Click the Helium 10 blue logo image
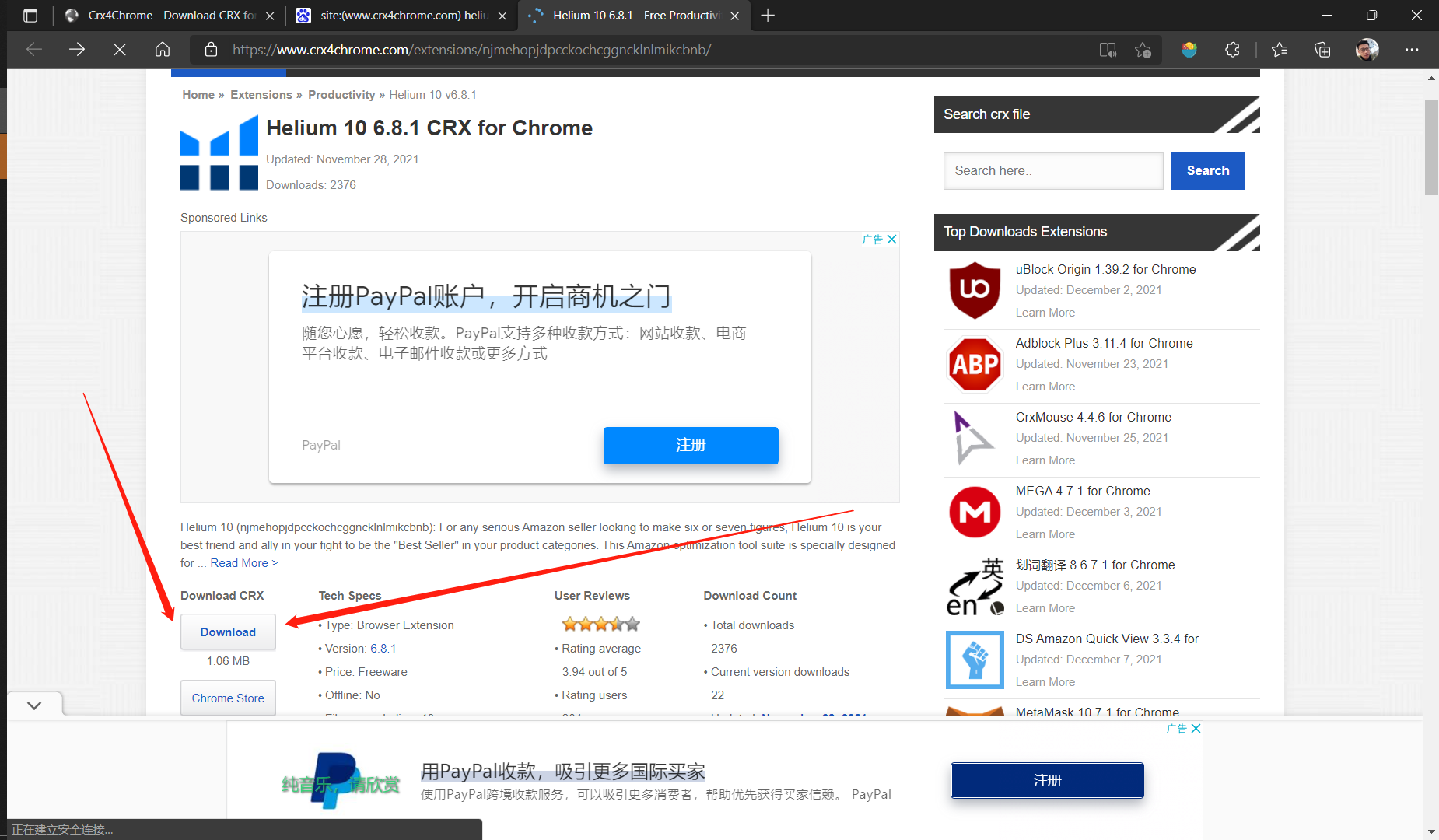 point(219,152)
